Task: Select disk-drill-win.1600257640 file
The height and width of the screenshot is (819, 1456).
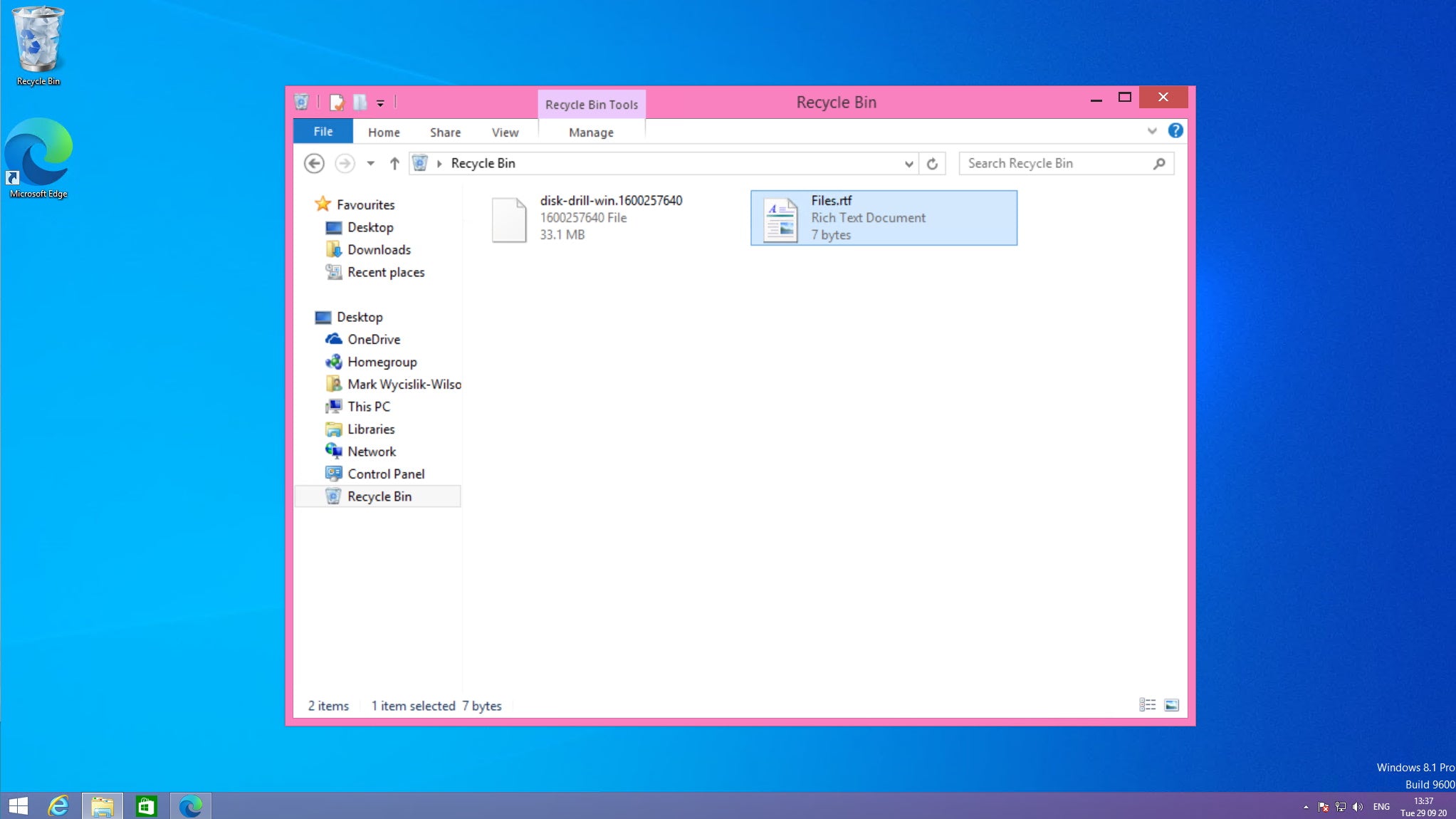Action: pyautogui.click(x=611, y=217)
